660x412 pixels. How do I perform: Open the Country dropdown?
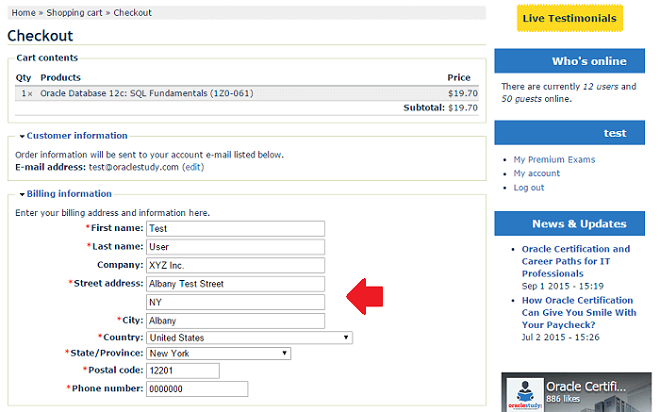click(x=249, y=338)
